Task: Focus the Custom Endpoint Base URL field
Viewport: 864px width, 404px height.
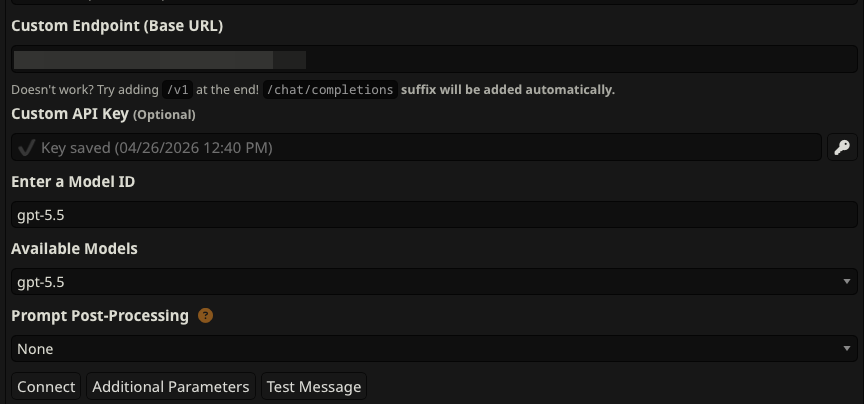Action: [434, 59]
